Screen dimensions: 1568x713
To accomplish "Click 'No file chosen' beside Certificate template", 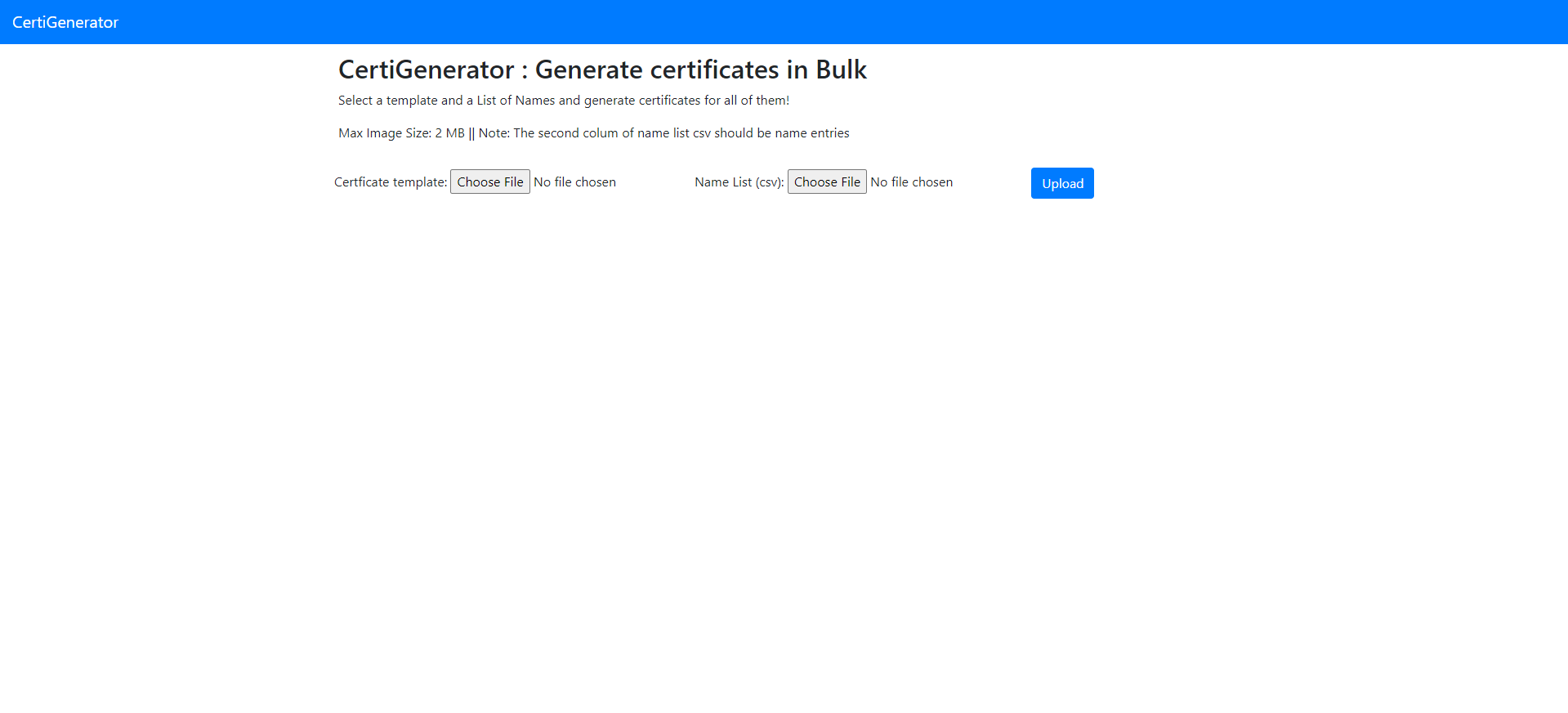I will (574, 182).
